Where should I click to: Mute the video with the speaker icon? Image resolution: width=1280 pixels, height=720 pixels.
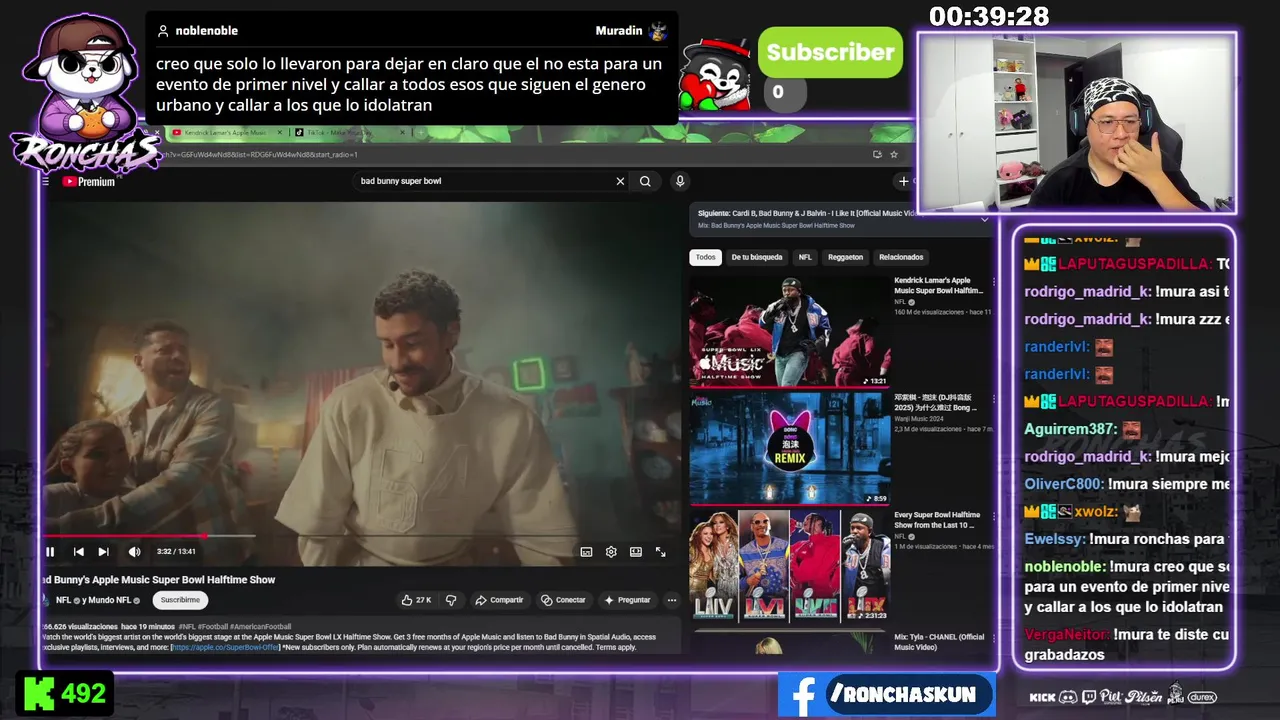pyautogui.click(x=134, y=552)
